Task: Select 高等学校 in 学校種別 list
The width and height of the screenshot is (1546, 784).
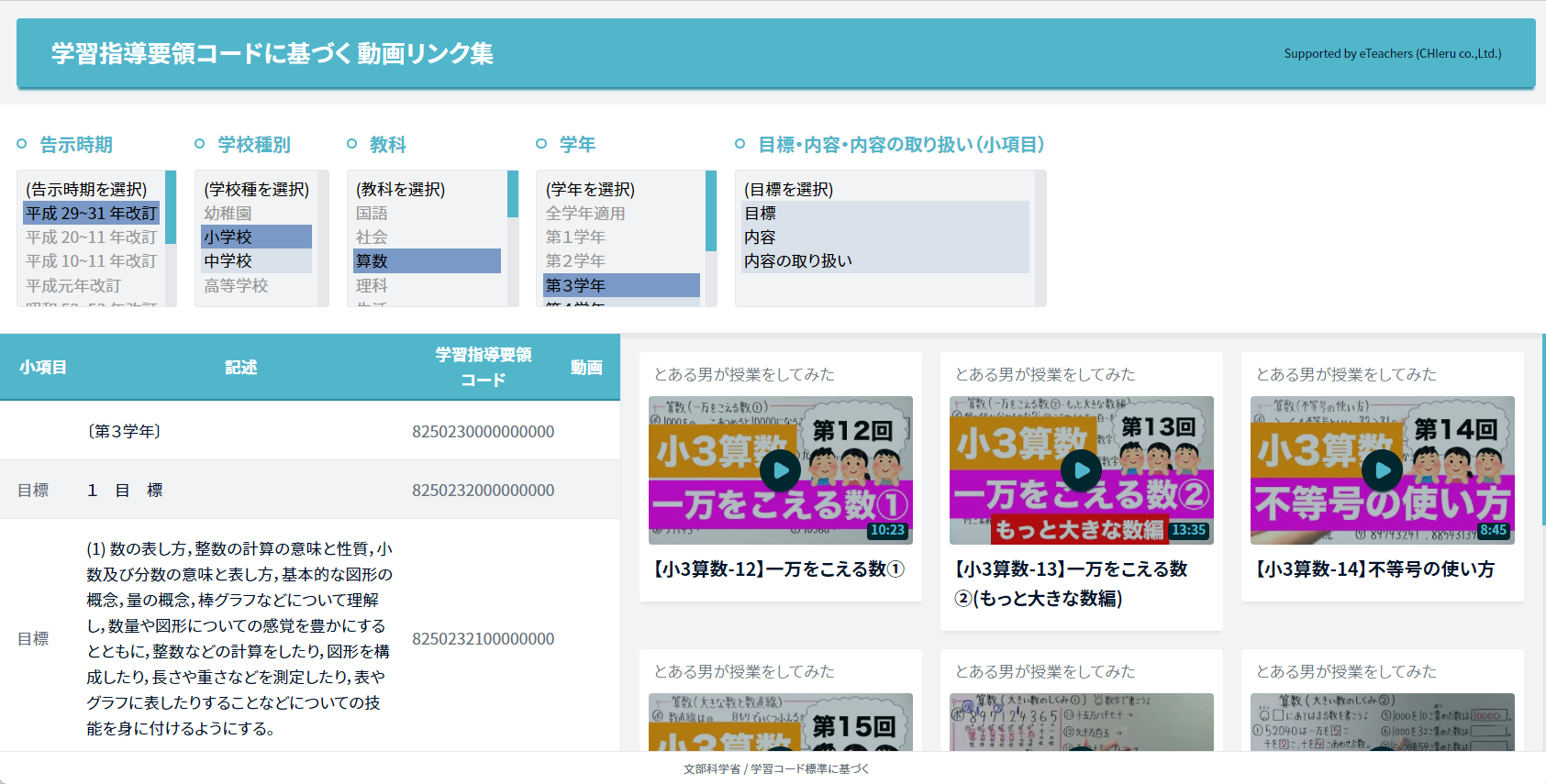Action: [x=257, y=285]
